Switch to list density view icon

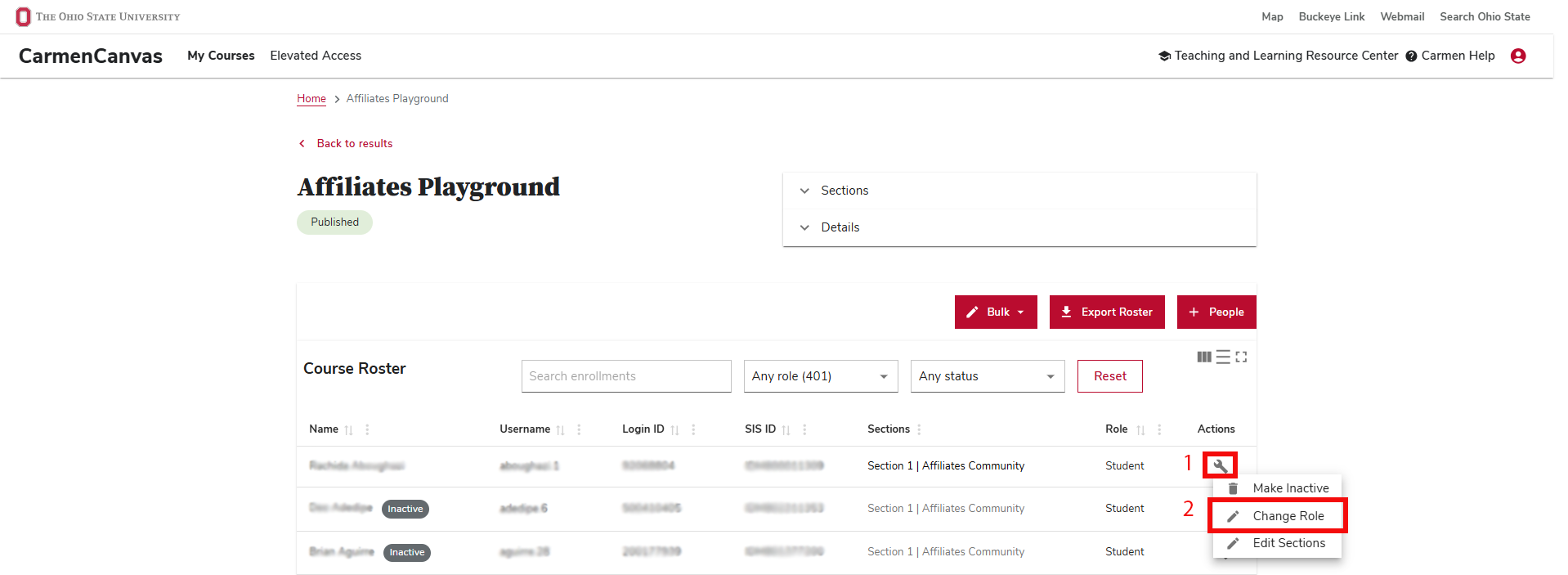[1223, 357]
